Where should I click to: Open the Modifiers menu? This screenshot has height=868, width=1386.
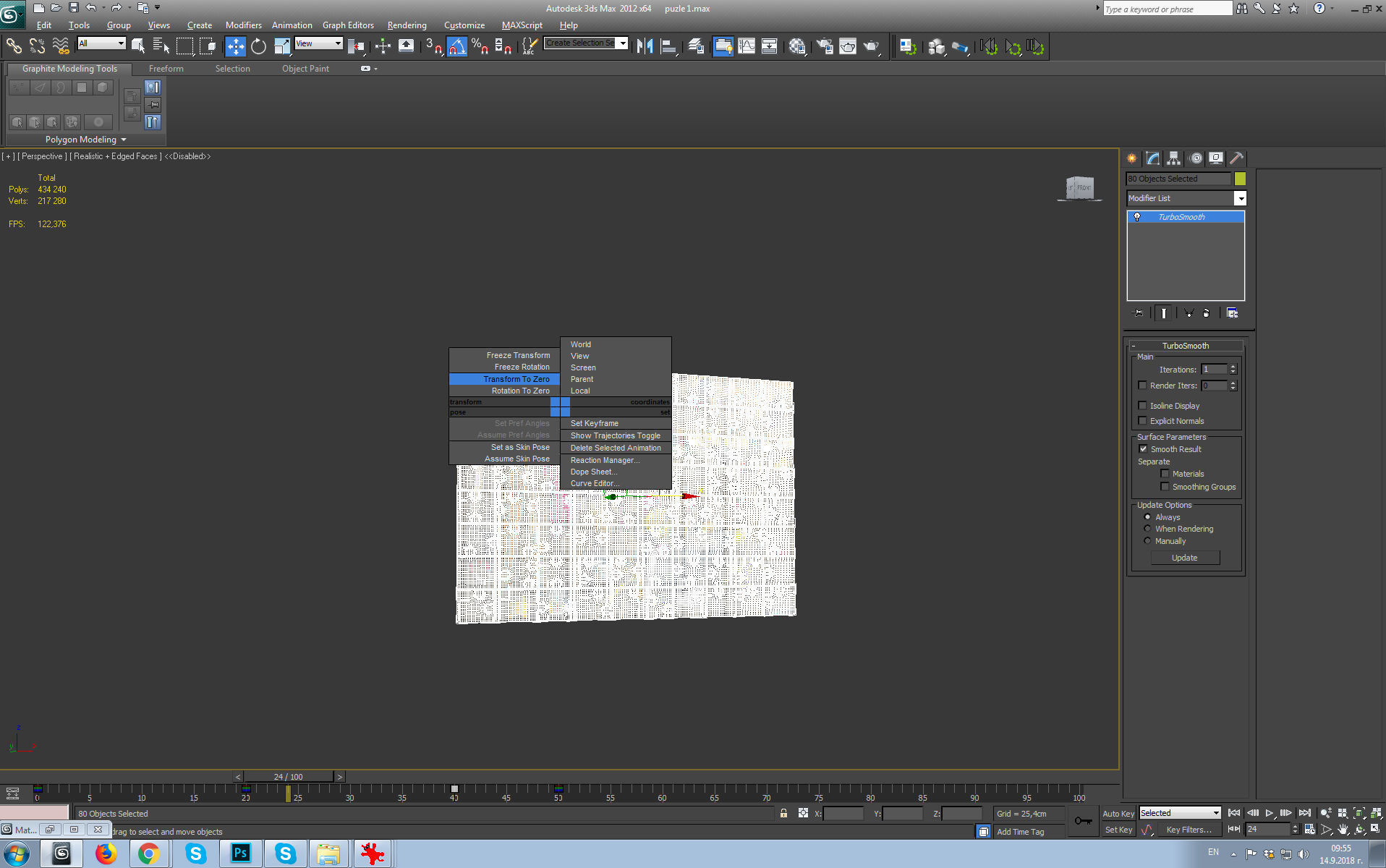pyautogui.click(x=244, y=25)
